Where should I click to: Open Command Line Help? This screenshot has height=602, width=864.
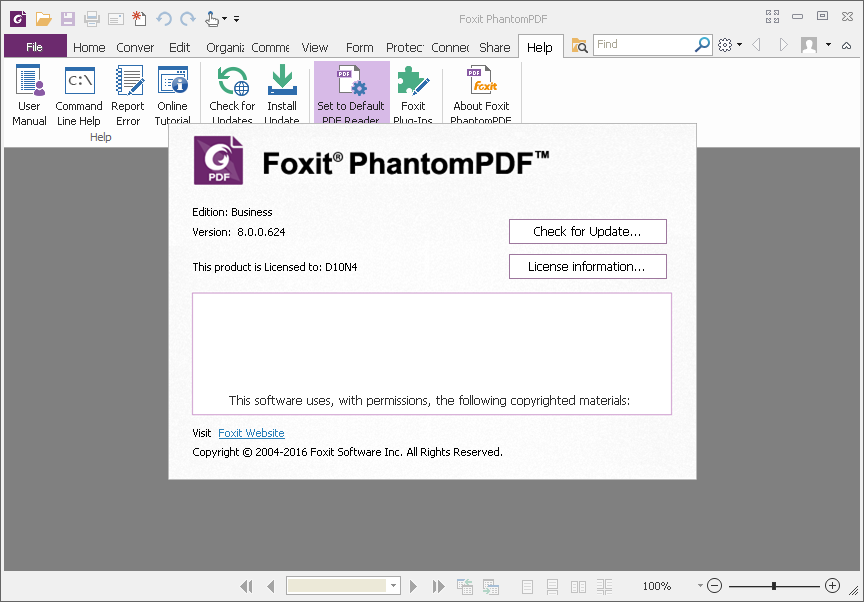[79, 95]
